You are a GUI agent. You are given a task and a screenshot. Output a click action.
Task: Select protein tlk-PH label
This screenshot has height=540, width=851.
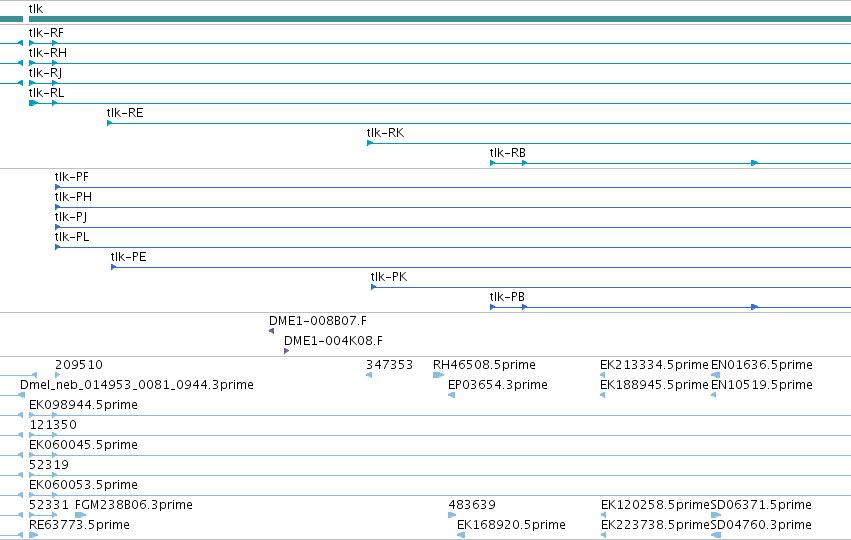(73, 197)
